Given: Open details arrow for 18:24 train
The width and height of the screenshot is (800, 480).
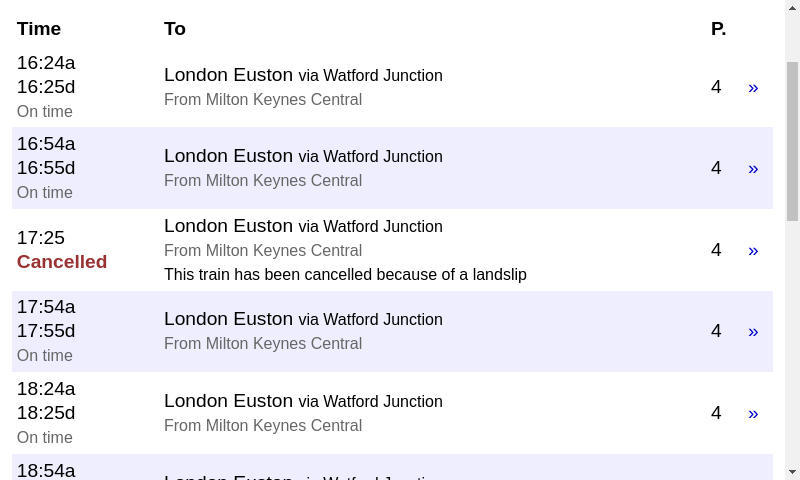Looking at the screenshot, I should (753, 414).
